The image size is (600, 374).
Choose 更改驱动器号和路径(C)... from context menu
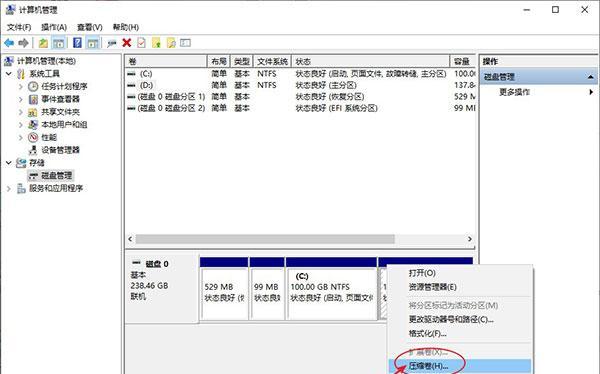click(x=451, y=319)
